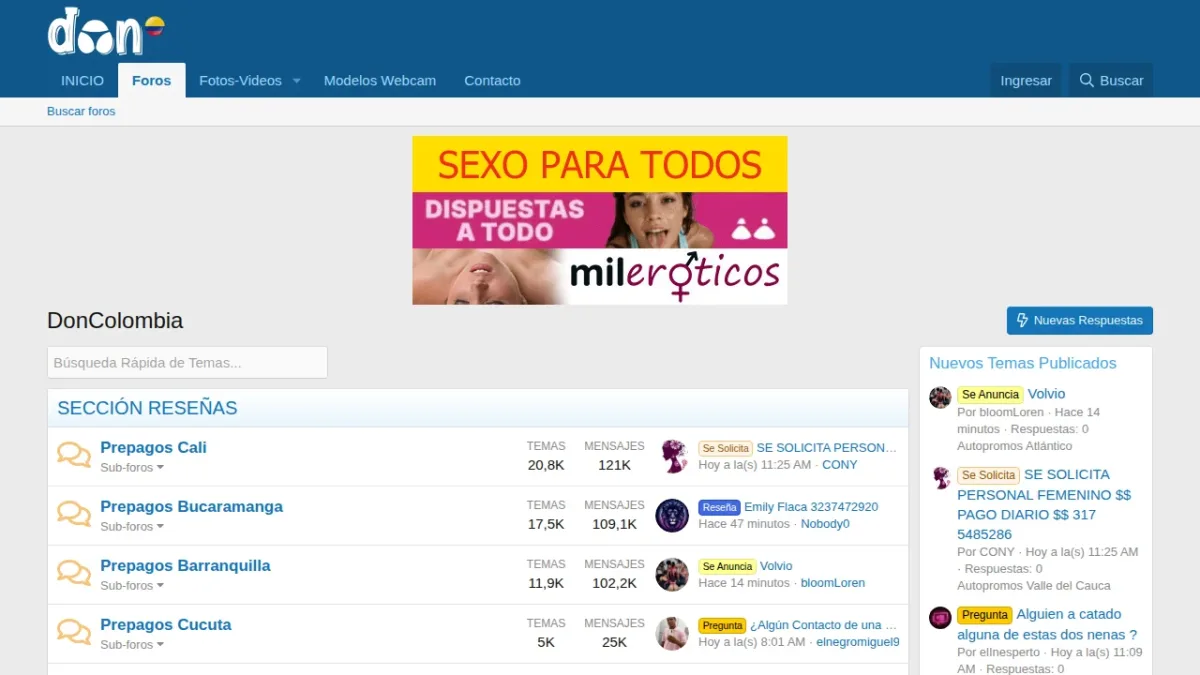Screen dimensions: 1200x675
Task: Open the Prepagos Cali forum link
Action: 153,447
